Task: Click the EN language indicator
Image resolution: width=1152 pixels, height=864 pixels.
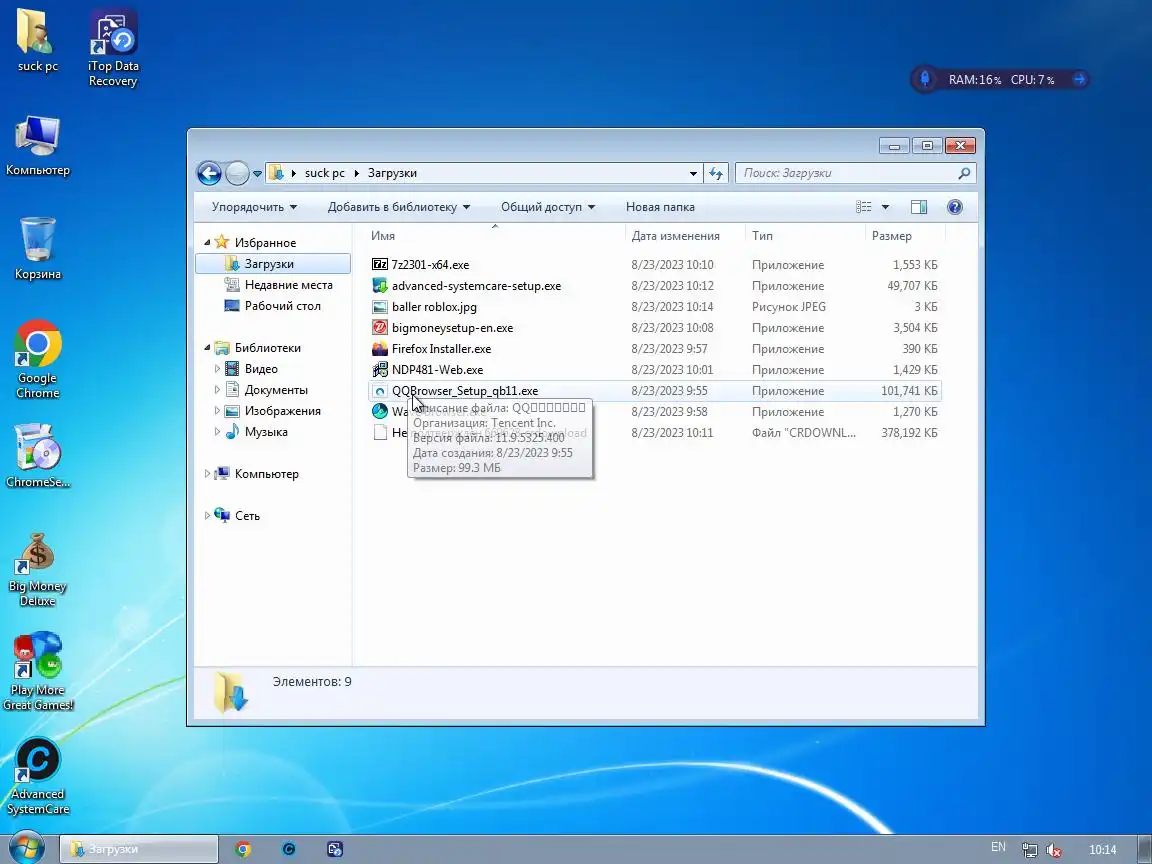Action: coord(998,847)
